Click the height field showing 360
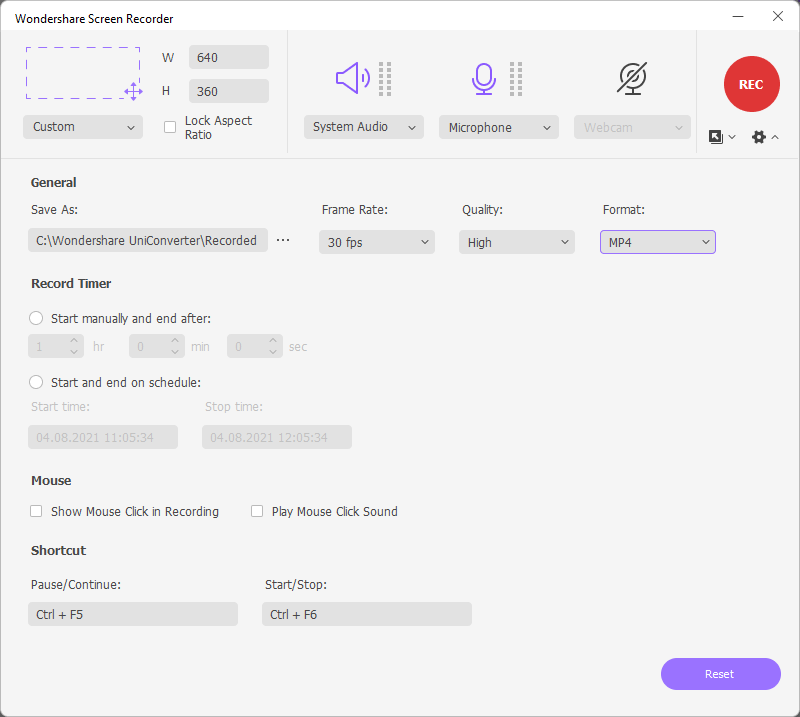800x717 pixels. click(229, 91)
